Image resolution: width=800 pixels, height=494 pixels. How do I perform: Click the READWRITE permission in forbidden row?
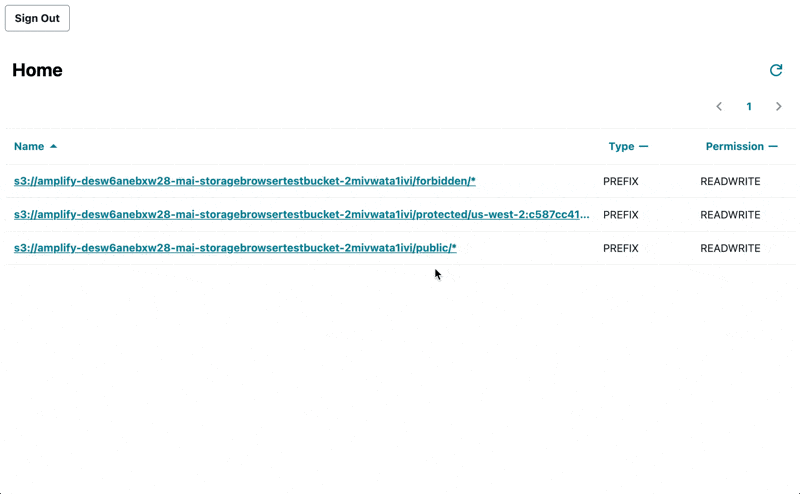pyautogui.click(x=730, y=182)
